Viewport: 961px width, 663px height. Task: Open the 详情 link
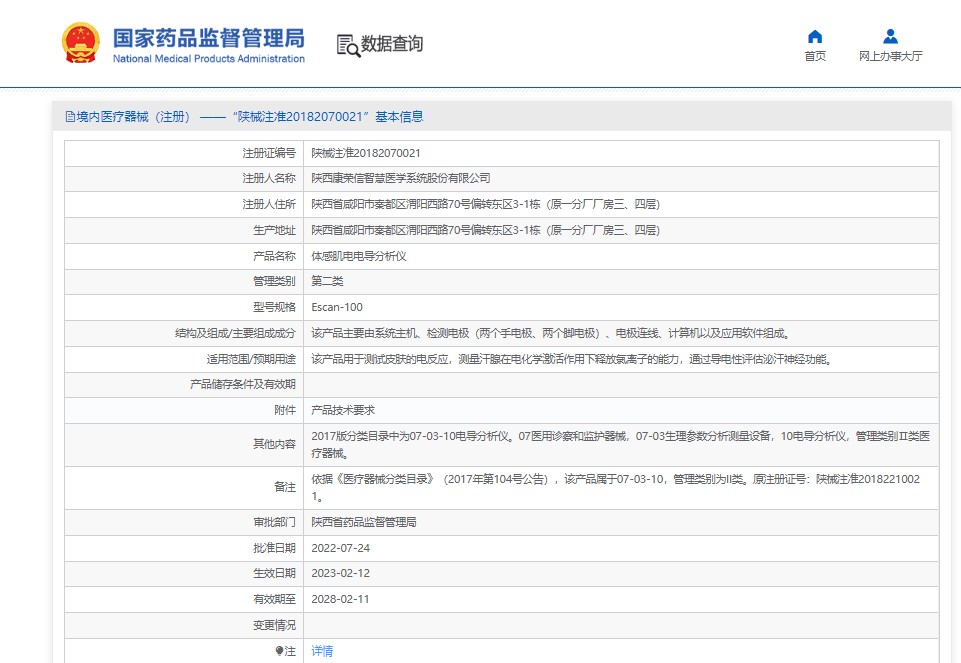(322, 651)
